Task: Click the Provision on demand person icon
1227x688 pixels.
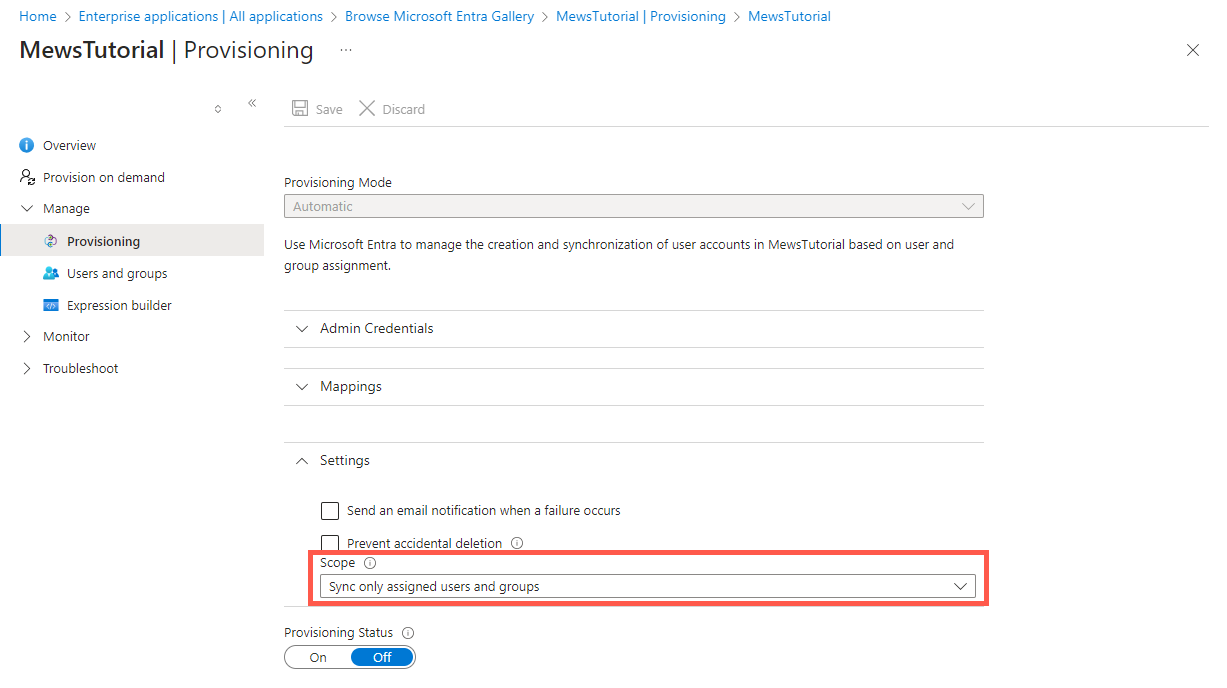Action: coord(27,177)
